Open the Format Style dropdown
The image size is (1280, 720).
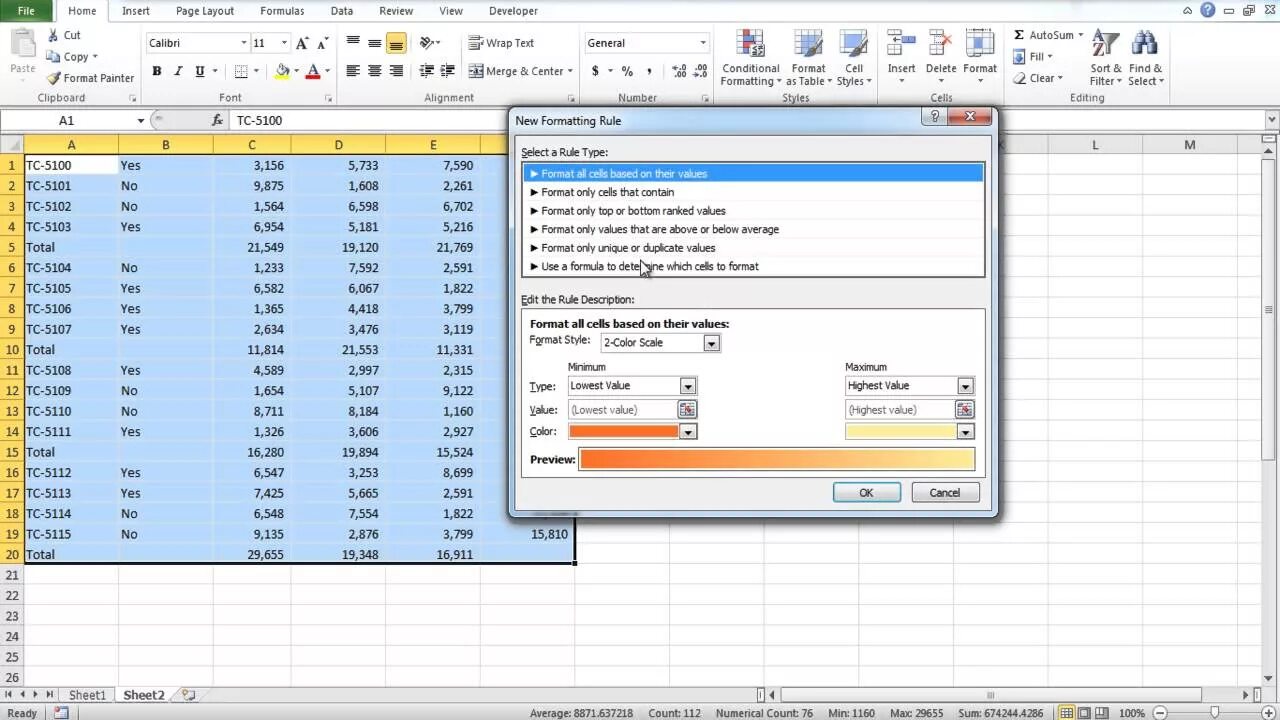[711, 343]
